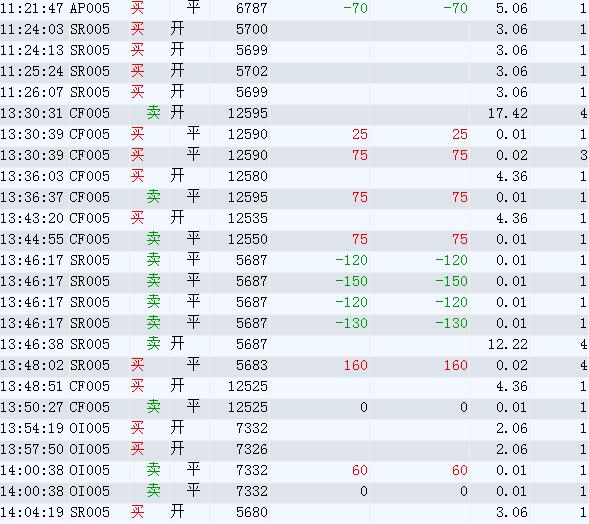Image resolution: width=589 pixels, height=524 pixels.
Task: Click the 17.42 fee cell
Action: (x=507, y=113)
